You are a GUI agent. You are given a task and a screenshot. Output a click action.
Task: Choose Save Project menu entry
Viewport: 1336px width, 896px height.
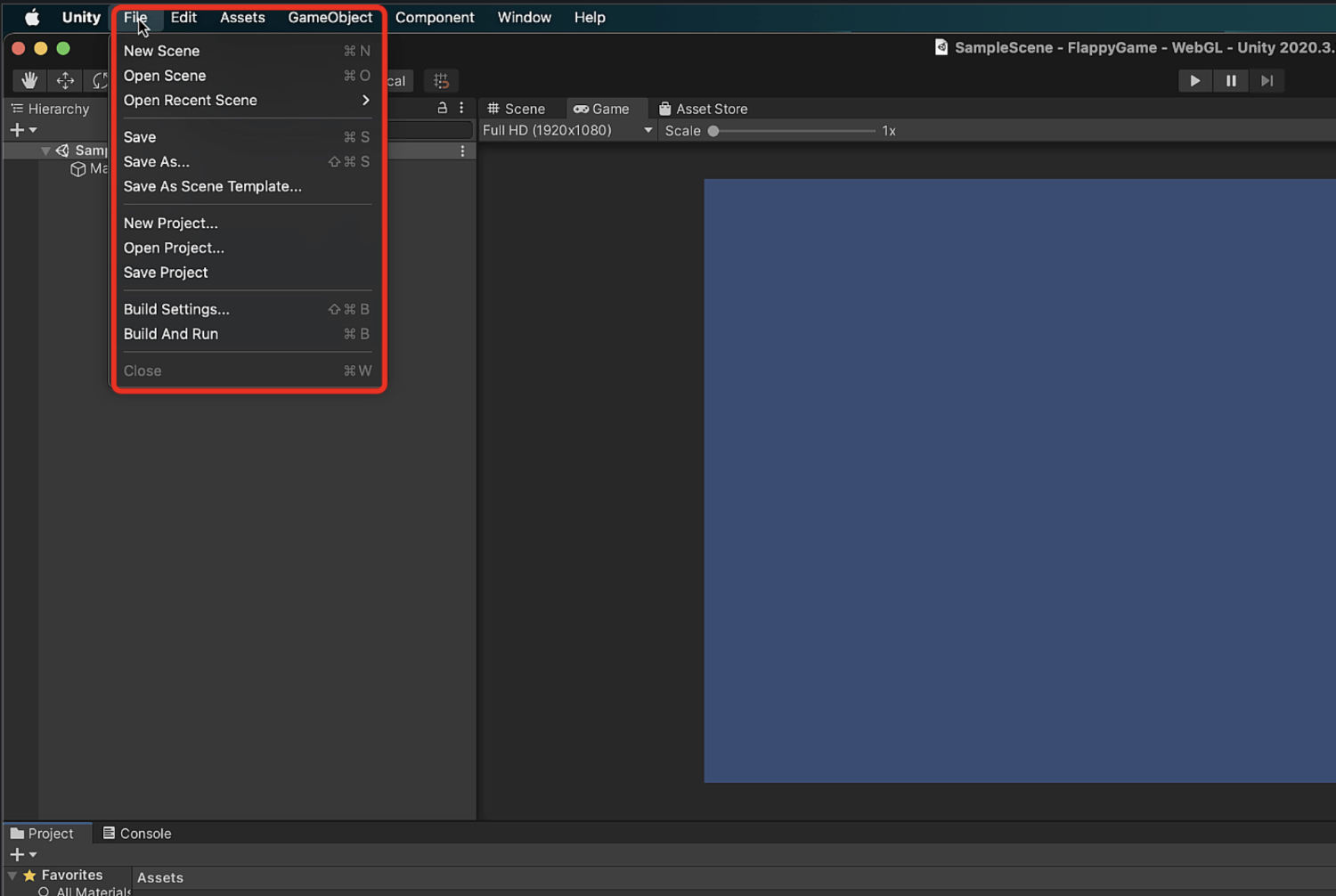(x=248, y=273)
